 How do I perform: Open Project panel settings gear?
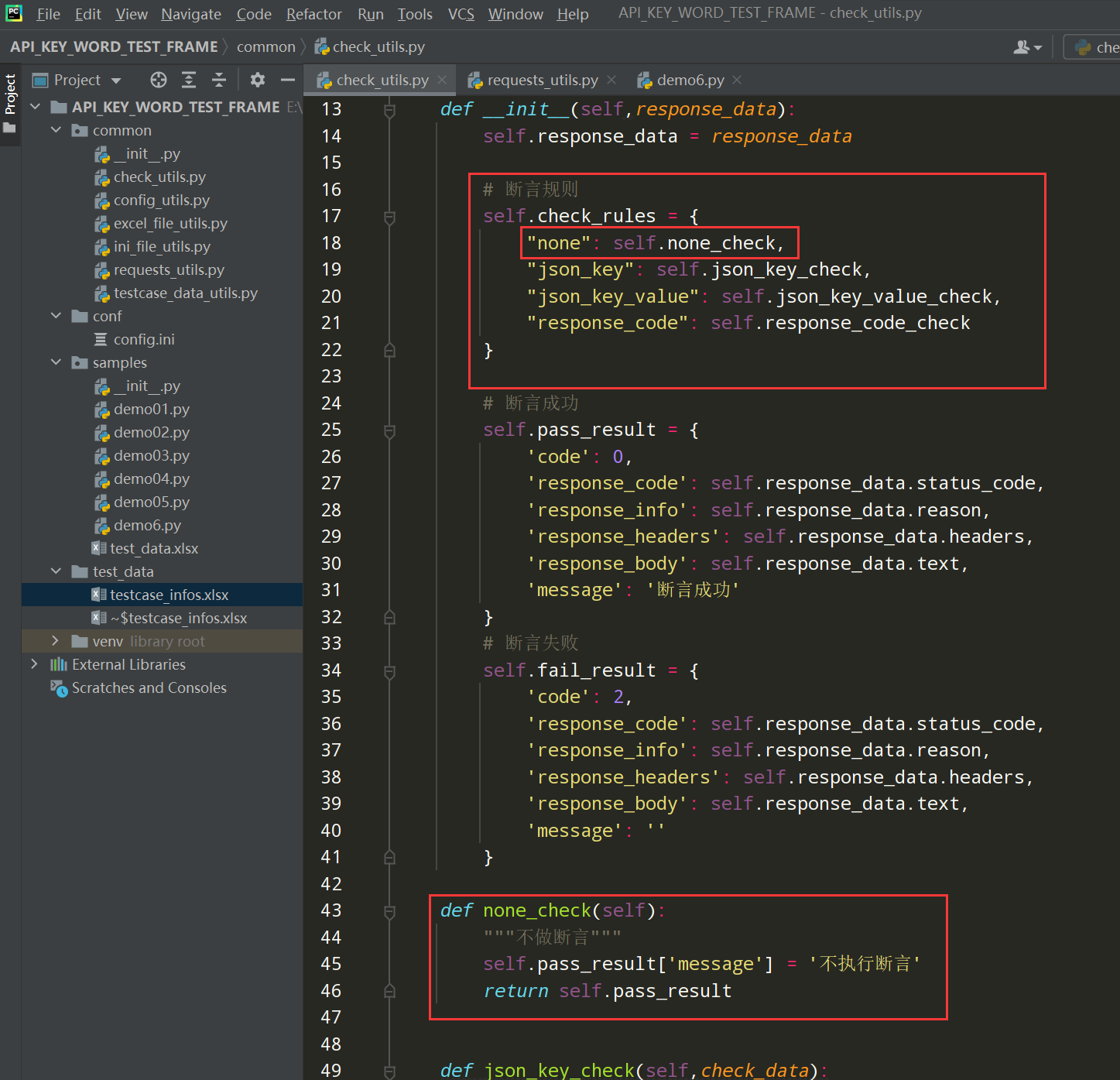coord(258,80)
